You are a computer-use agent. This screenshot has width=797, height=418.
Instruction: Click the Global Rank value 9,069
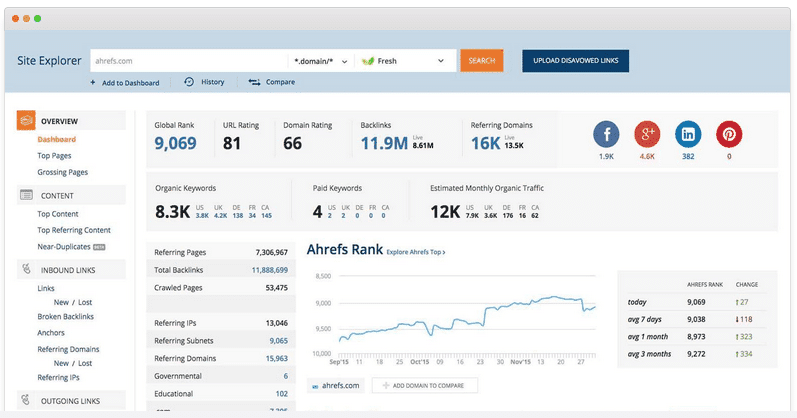pyautogui.click(x=175, y=143)
